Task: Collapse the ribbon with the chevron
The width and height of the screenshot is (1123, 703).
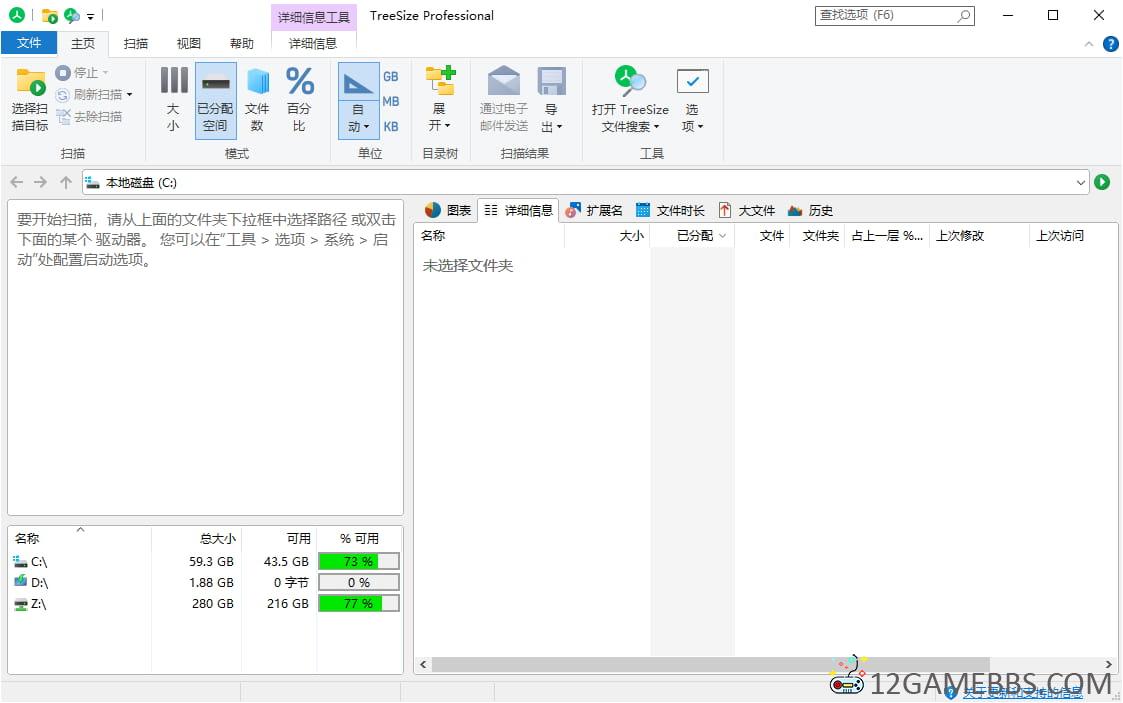Action: point(1089,44)
